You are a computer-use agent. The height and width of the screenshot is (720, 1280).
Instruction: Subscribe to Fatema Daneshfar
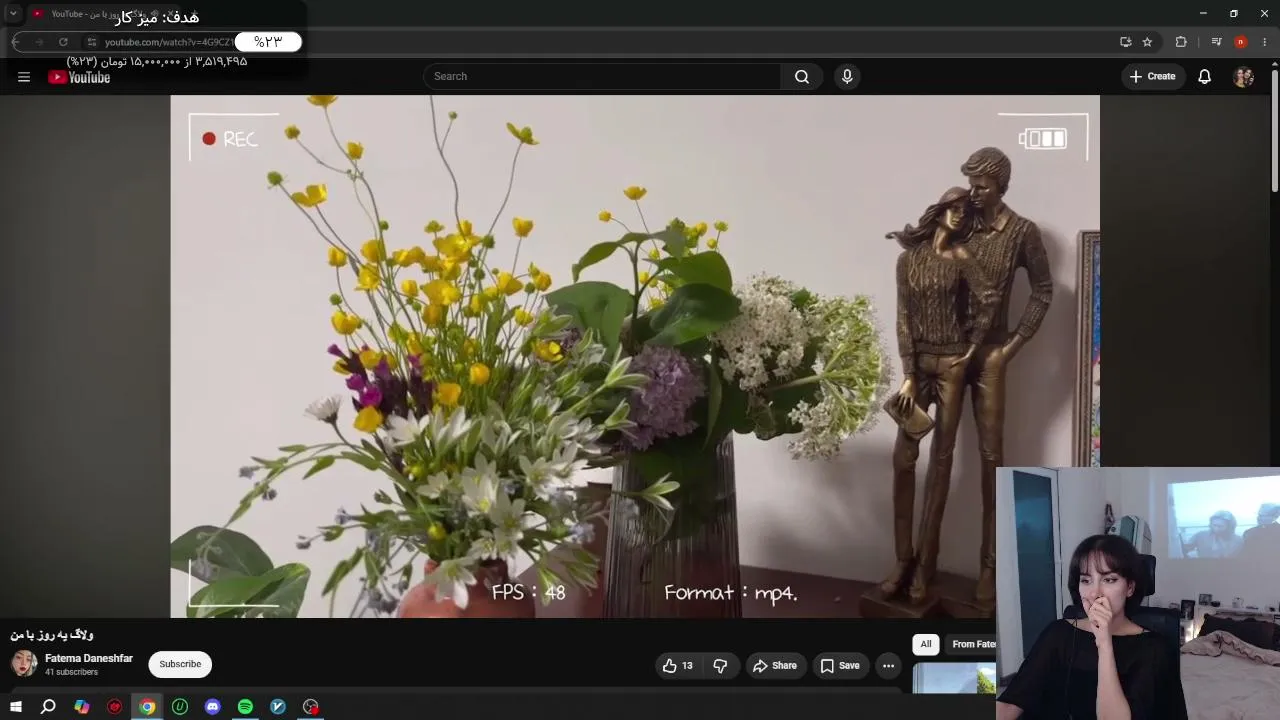point(180,664)
